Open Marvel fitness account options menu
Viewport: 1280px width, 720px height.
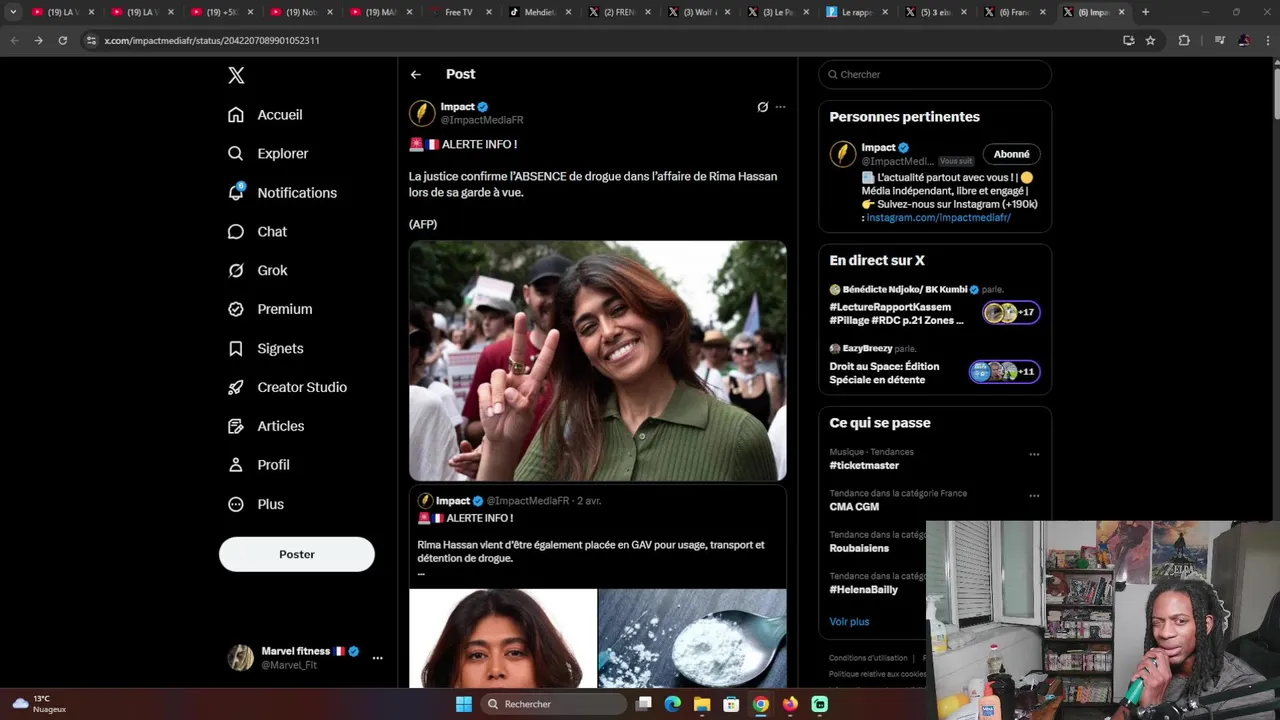click(x=377, y=658)
